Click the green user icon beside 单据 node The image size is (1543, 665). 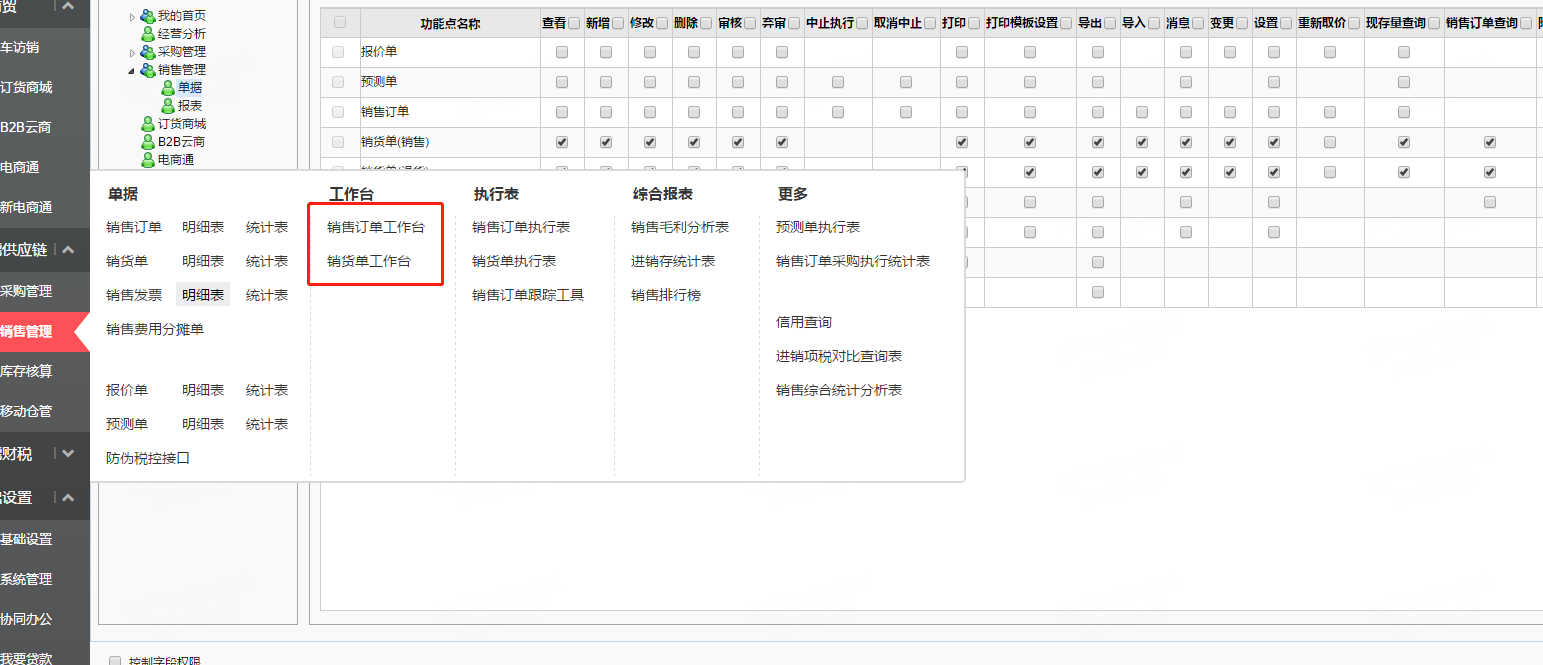[x=168, y=88]
